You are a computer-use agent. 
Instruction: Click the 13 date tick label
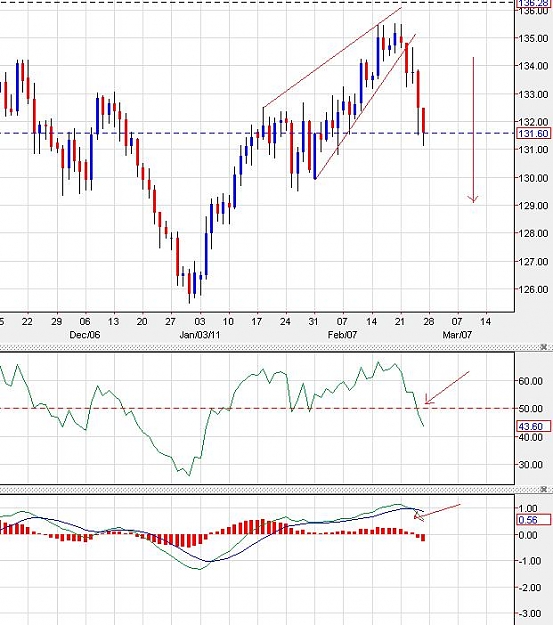pyautogui.click(x=114, y=321)
